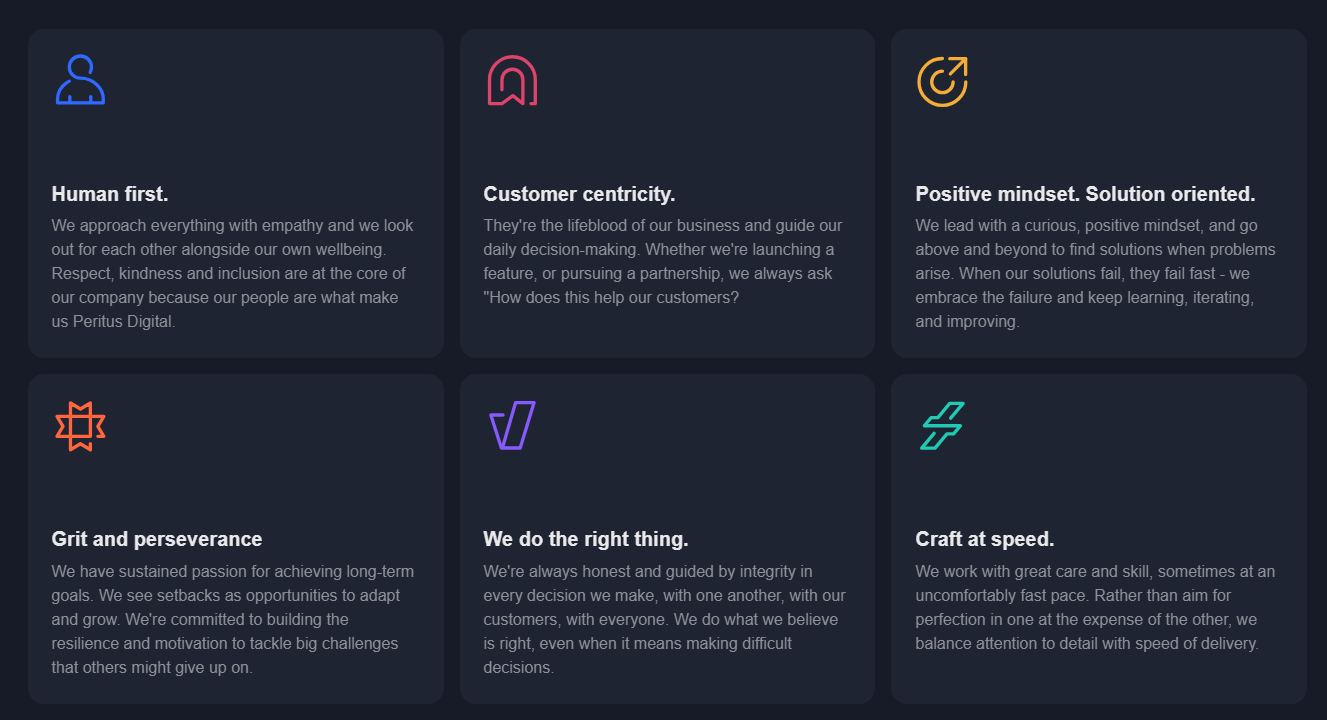Click the Customer centricity description text
The image size is (1327, 720).
click(x=663, y=261)
